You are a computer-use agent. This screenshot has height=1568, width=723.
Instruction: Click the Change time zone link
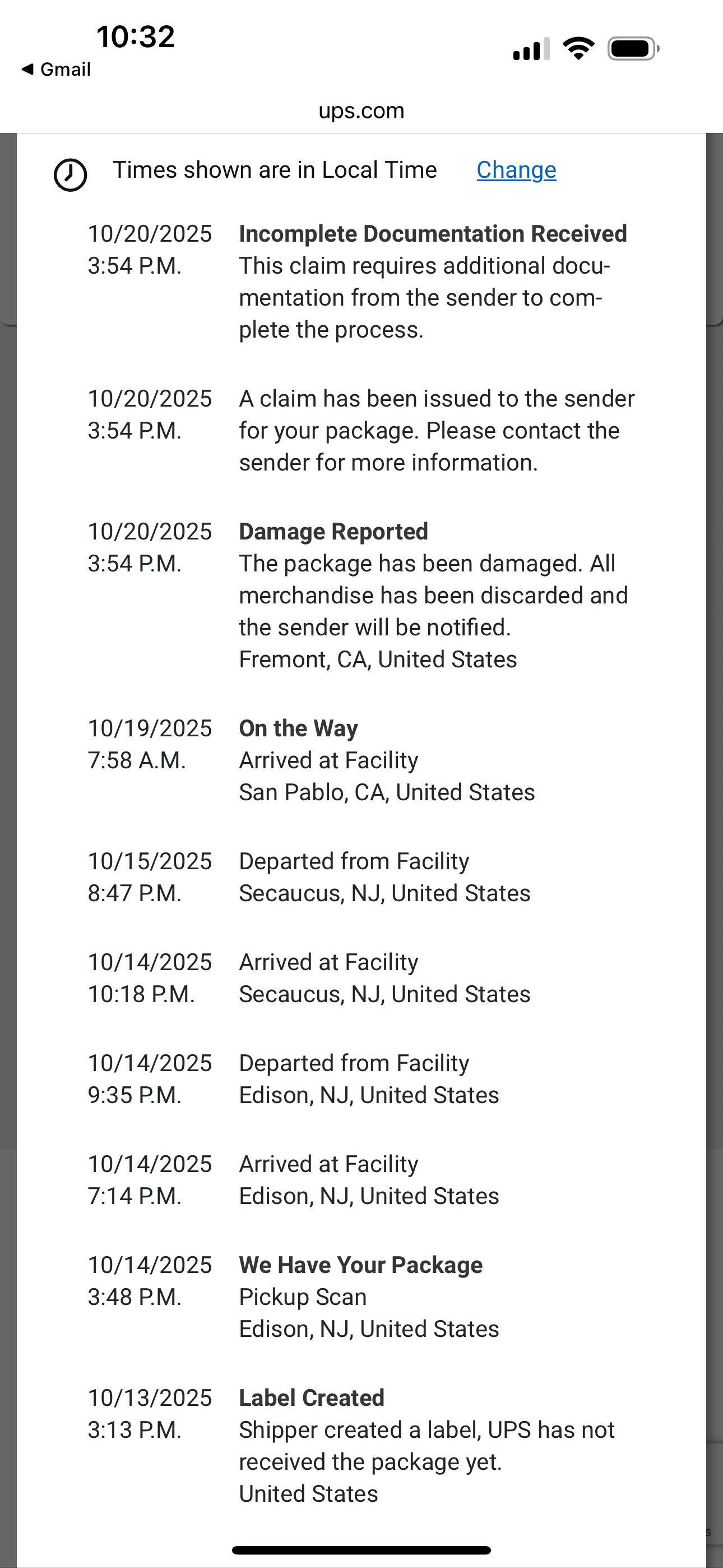(516, 170)
